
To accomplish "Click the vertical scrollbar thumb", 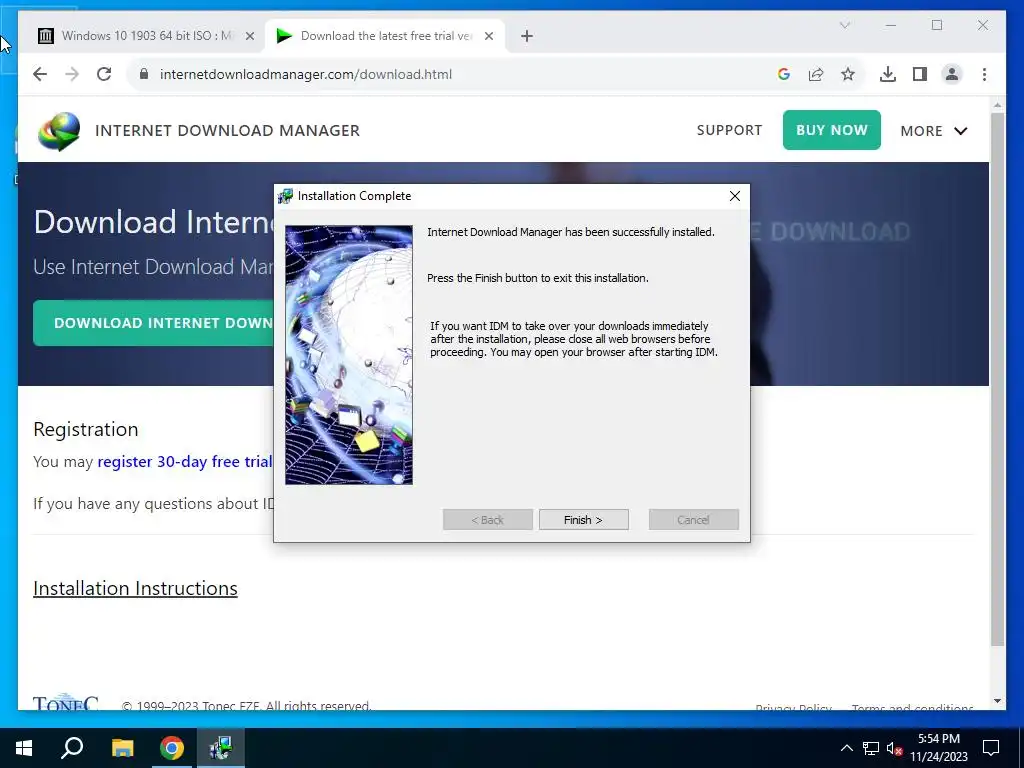I will tap(997, 379).
